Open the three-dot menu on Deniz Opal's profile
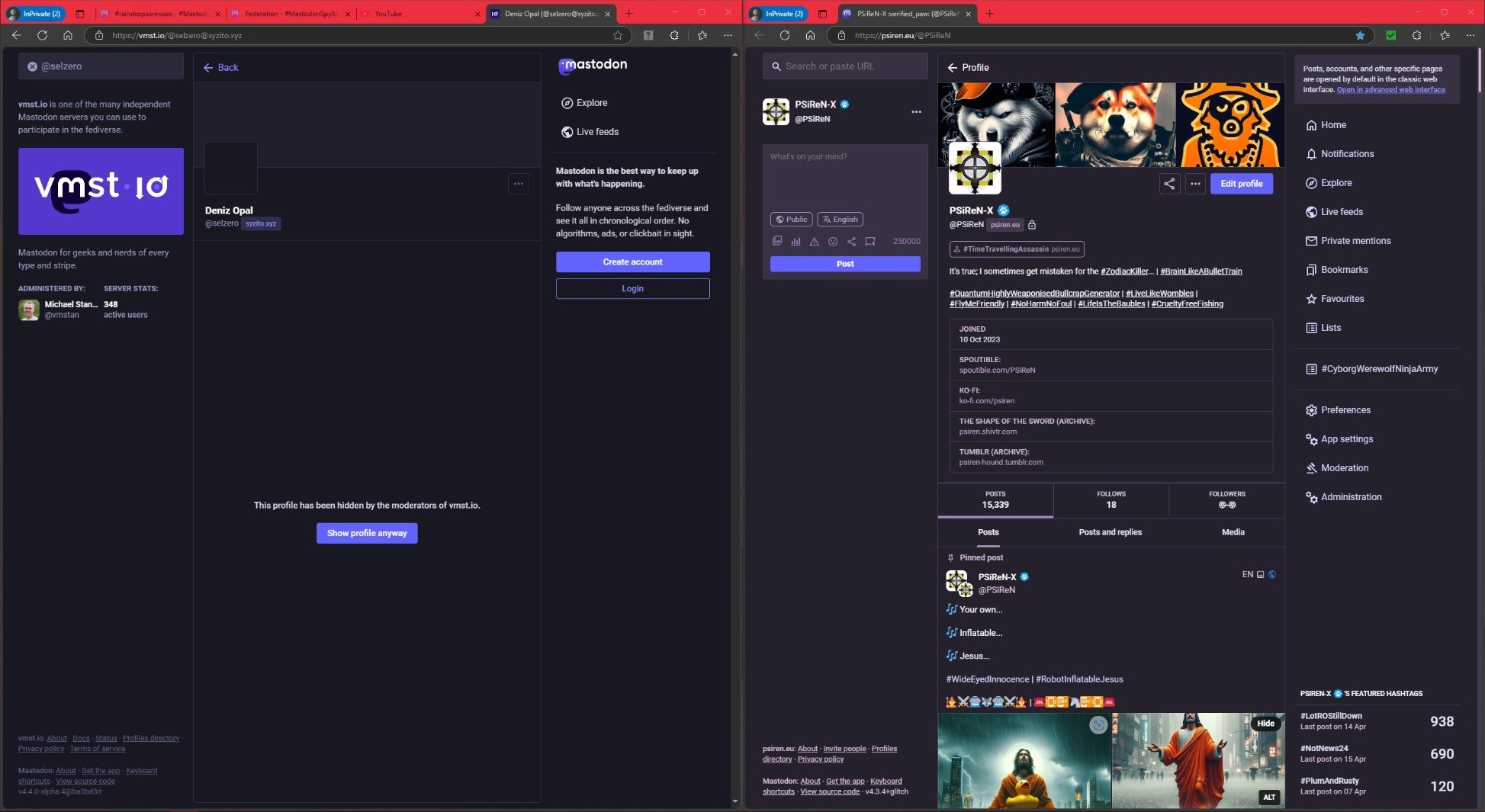The image size is (1485, 812). coord(519,183)
